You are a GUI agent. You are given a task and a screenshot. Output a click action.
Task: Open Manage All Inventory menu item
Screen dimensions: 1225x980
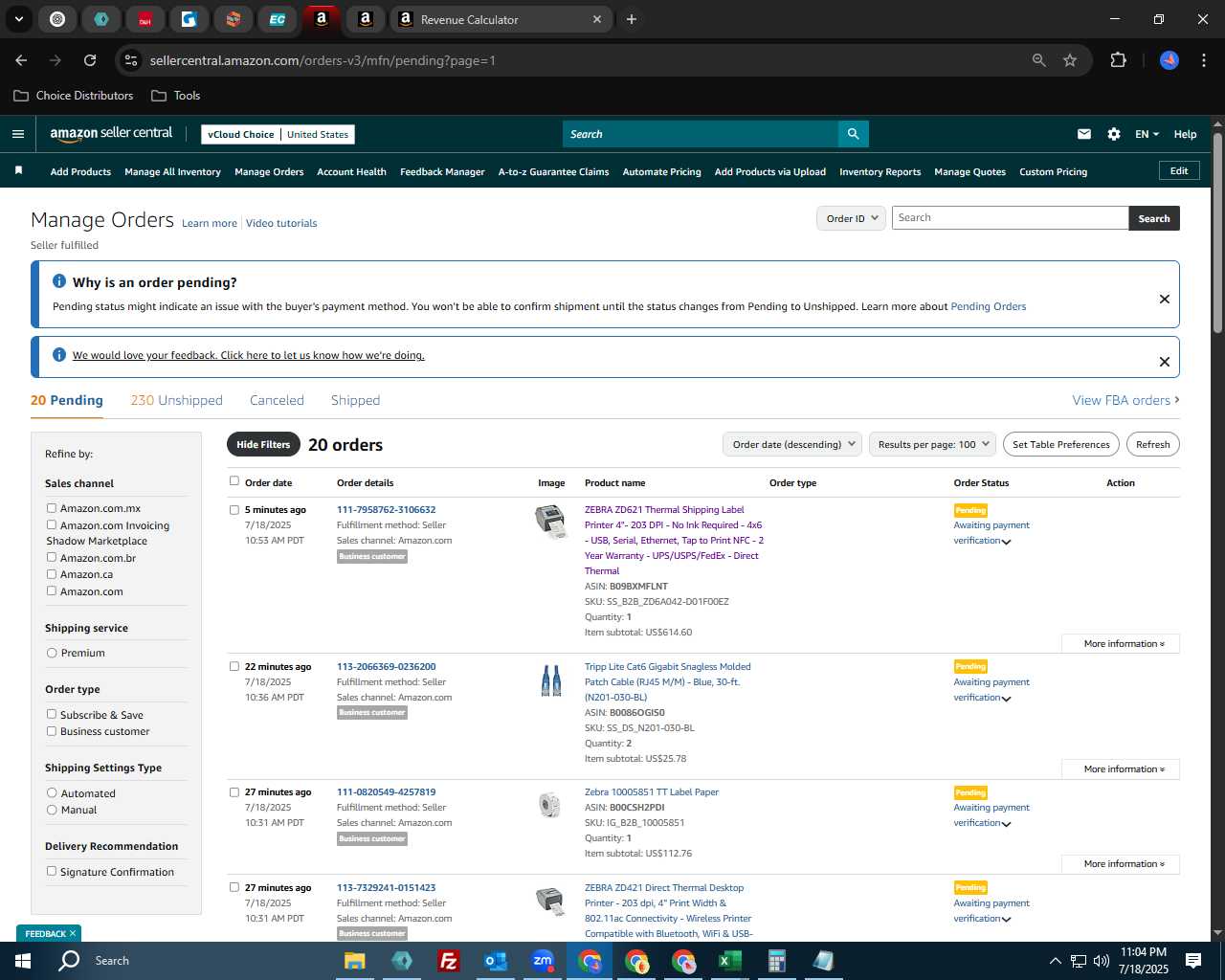[172, 171]
